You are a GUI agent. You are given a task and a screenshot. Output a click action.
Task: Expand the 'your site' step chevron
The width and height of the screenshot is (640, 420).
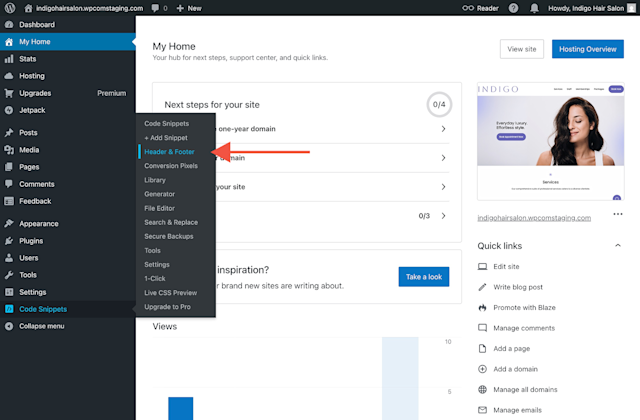(x=443, y=187)
